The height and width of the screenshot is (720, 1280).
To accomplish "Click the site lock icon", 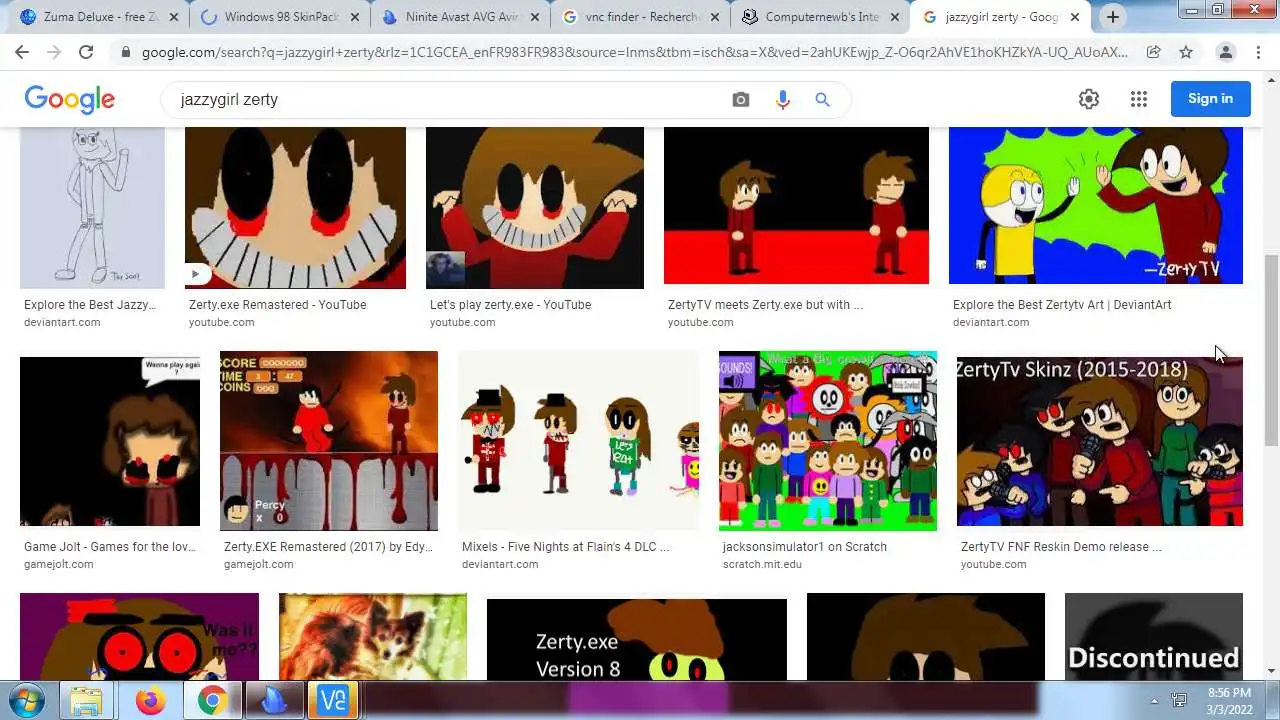I will click(x=126, y=53).
